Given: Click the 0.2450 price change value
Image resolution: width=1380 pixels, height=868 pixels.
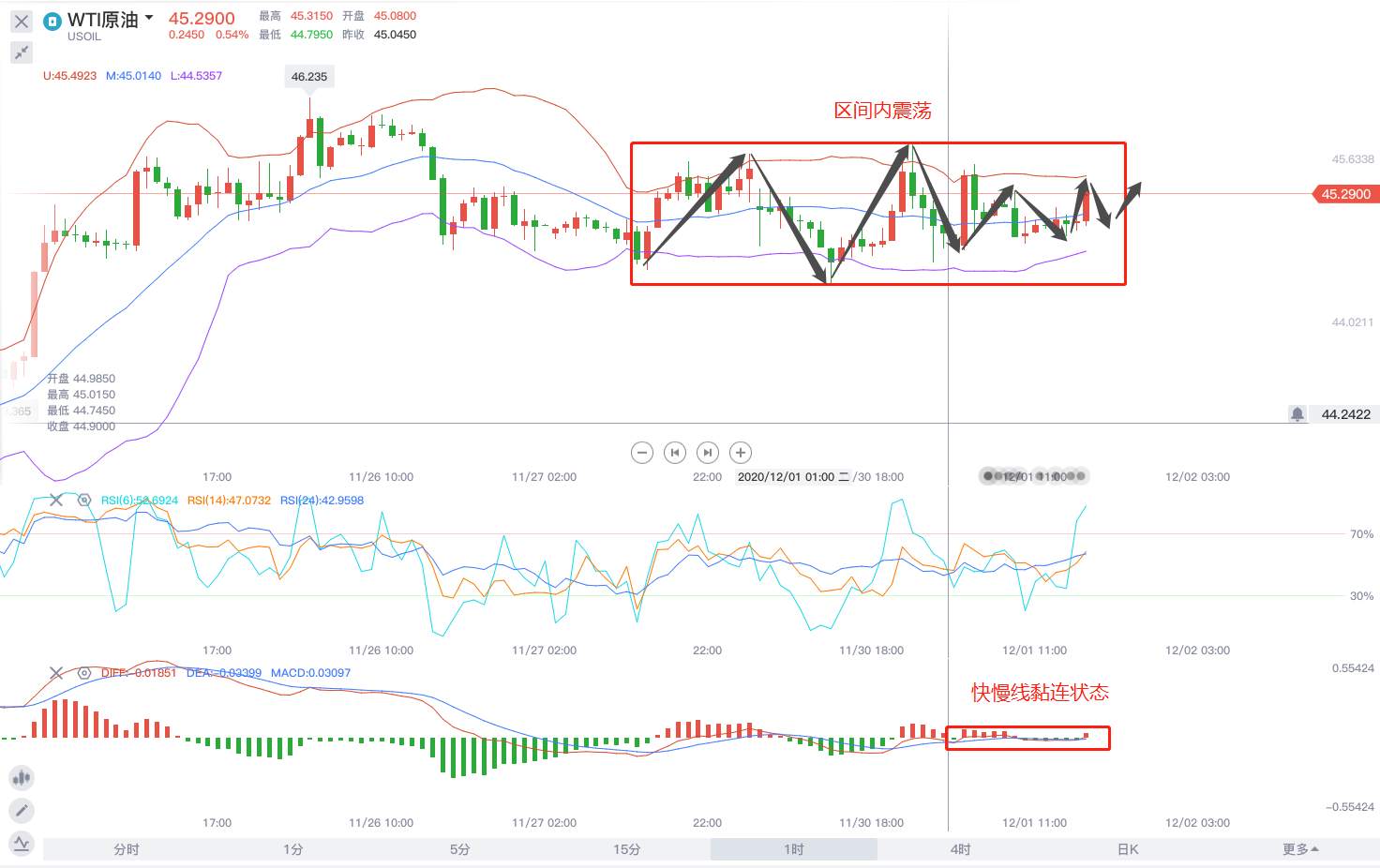Looking at the screenshot, I should pyautogui.click(x=187, y=35).
